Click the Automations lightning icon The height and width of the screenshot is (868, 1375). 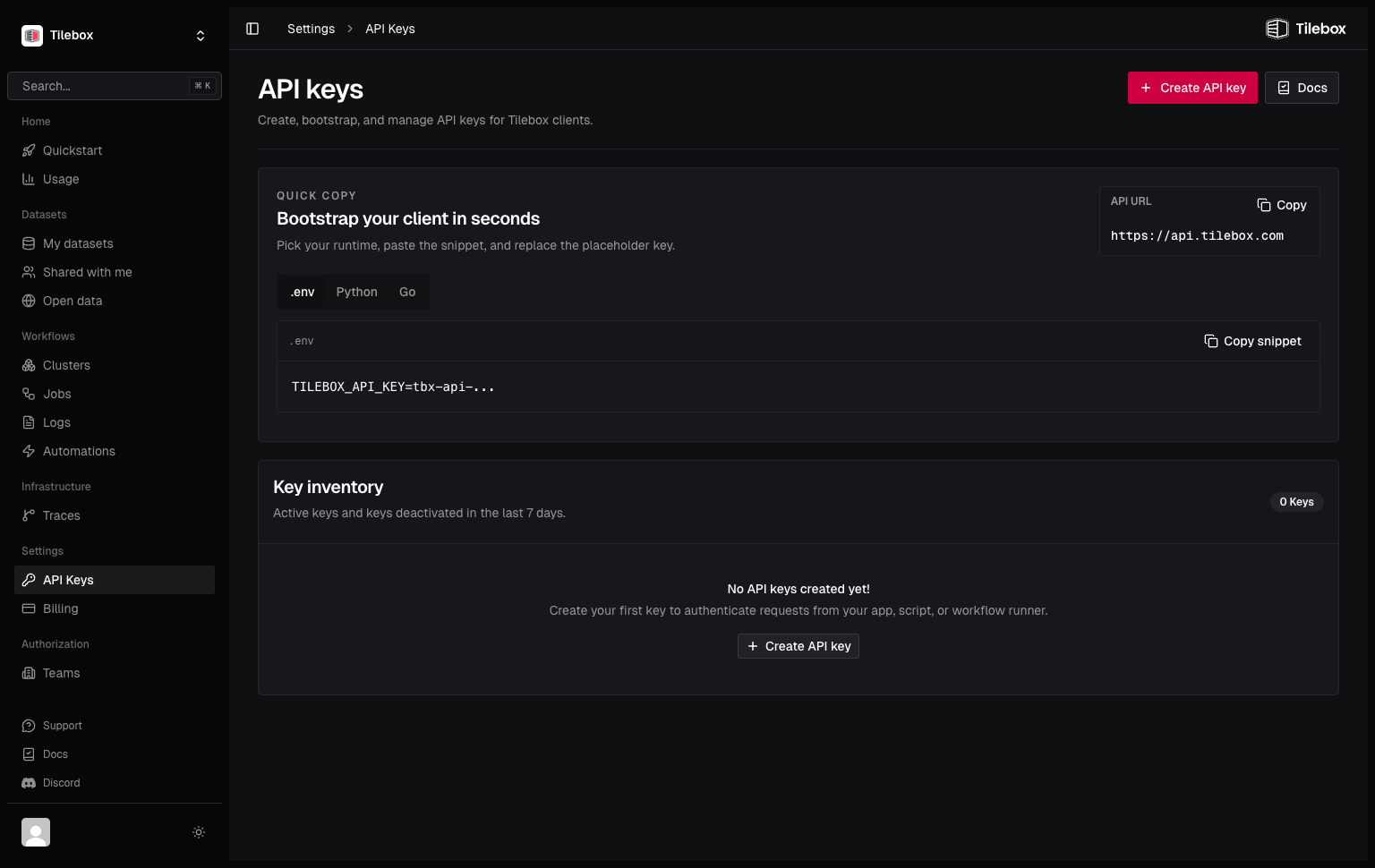click(x=29, y=451)
